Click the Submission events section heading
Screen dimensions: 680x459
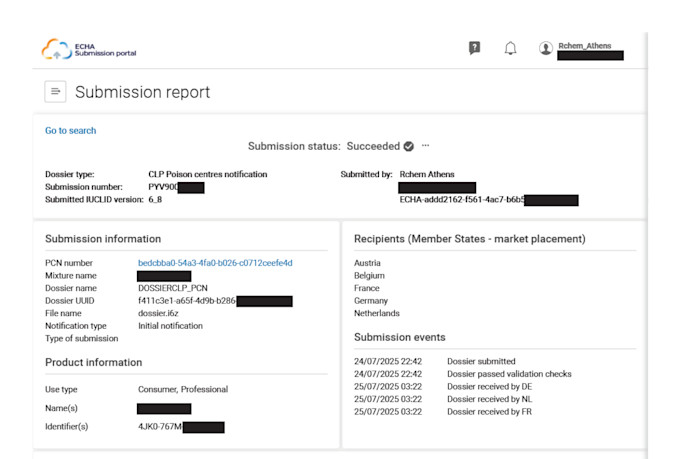(x=399, y=338)
